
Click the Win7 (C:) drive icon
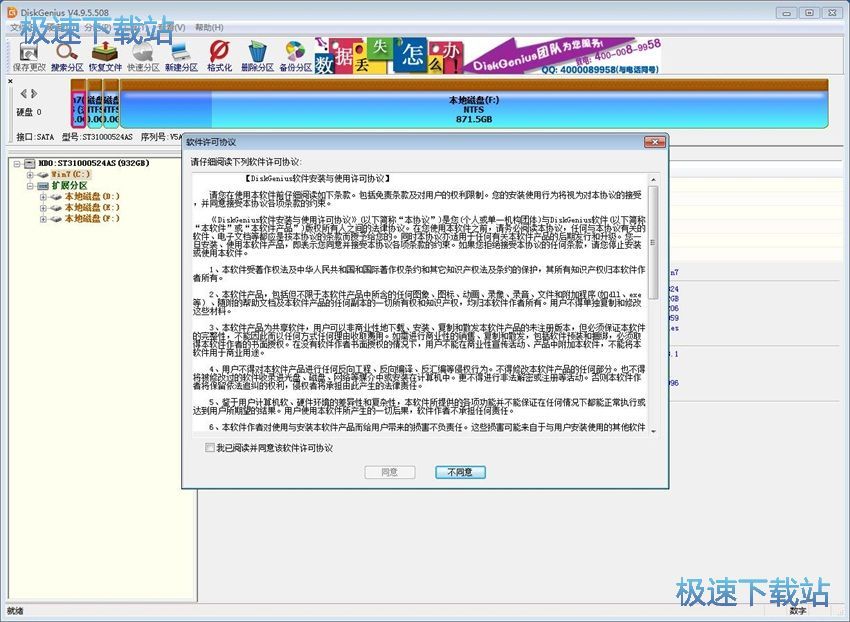pyautogui.click(x=43, y=175)
